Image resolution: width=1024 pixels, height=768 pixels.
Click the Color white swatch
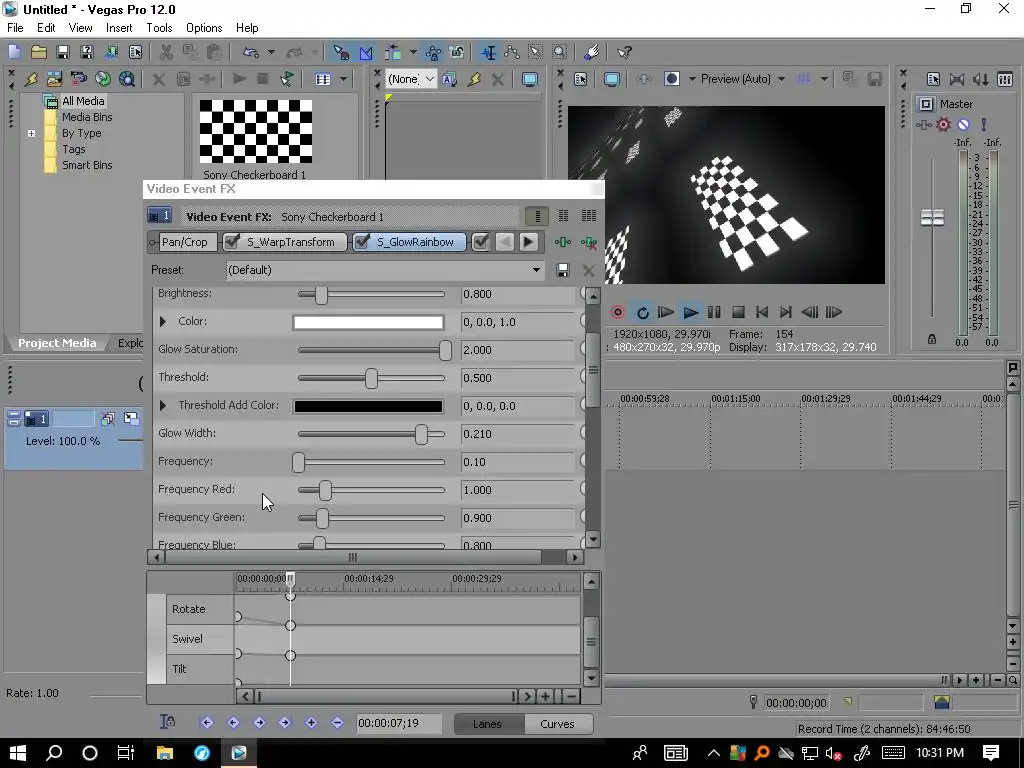coord(368,322)
